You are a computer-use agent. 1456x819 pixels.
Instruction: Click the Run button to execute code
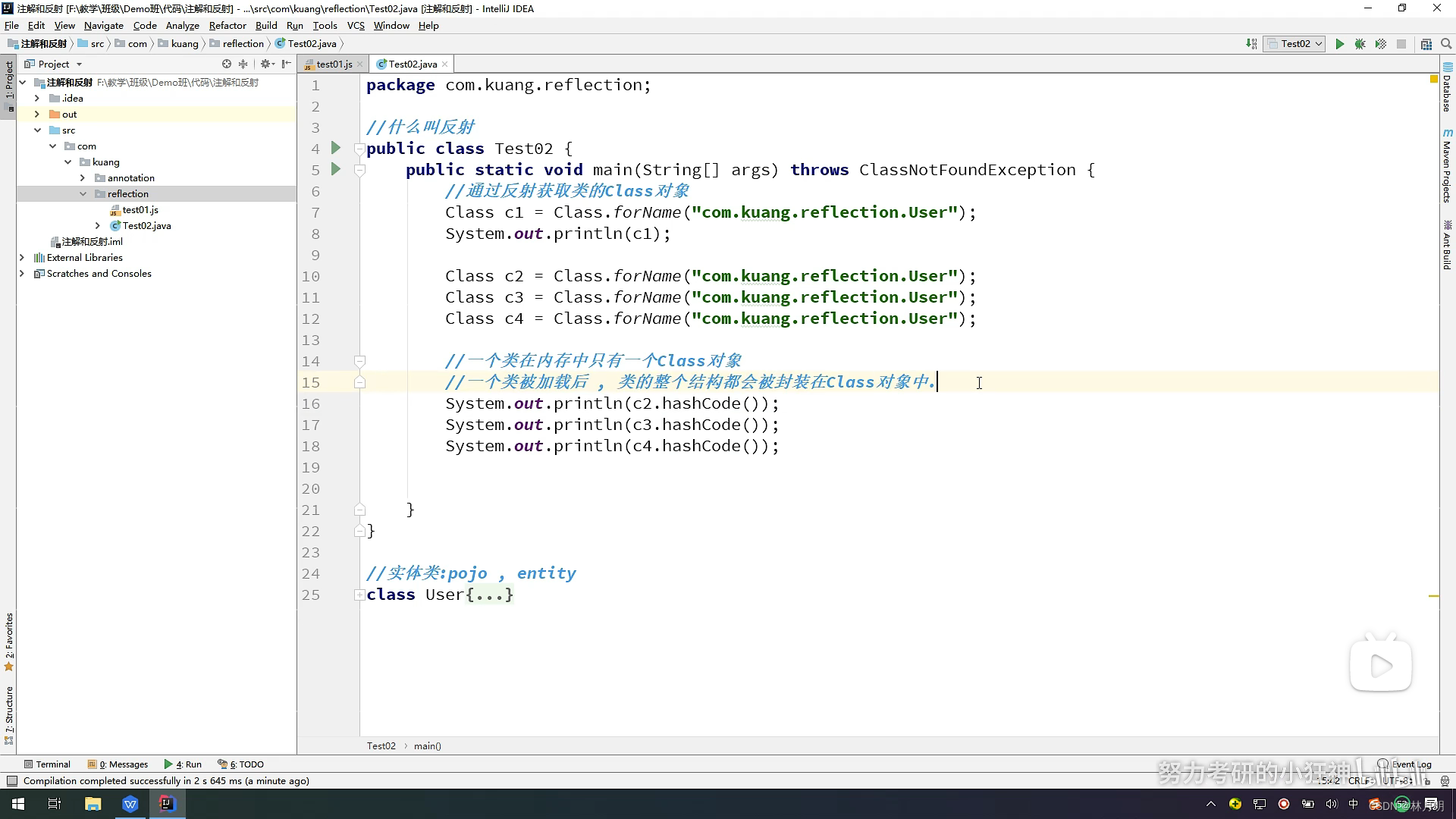coord(1339,44)
